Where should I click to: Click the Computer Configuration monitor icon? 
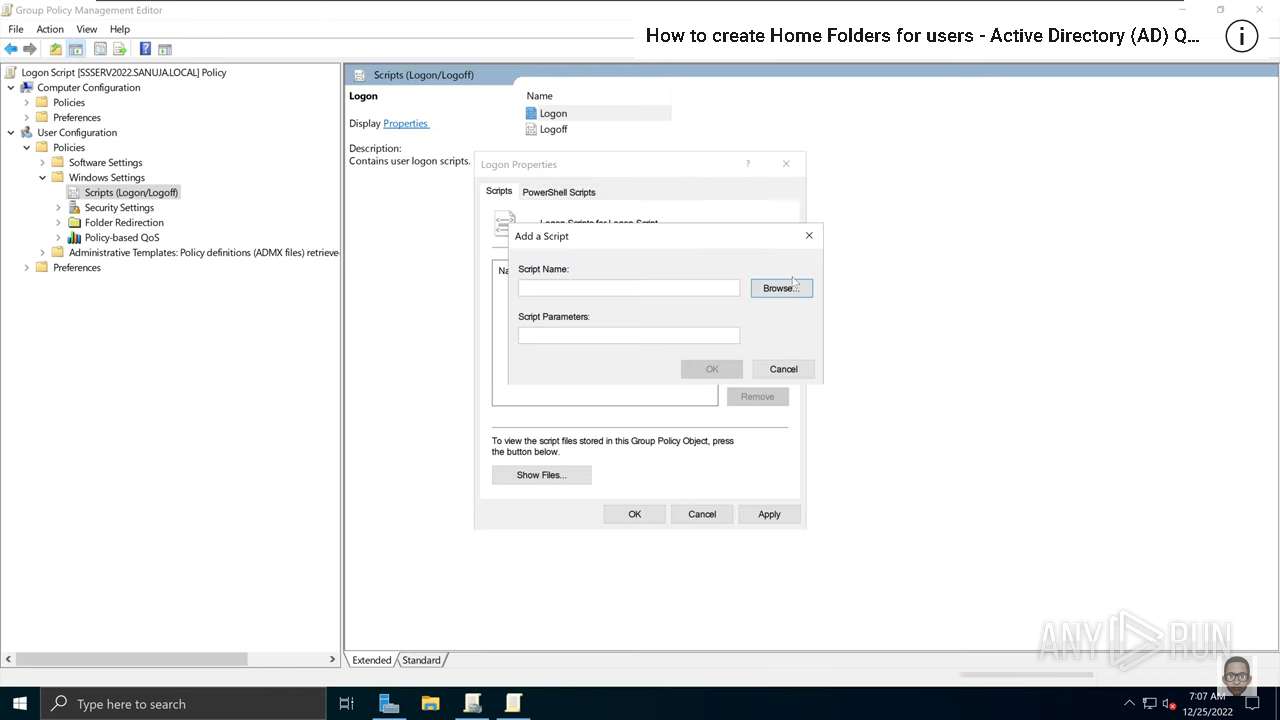[26, 87]
